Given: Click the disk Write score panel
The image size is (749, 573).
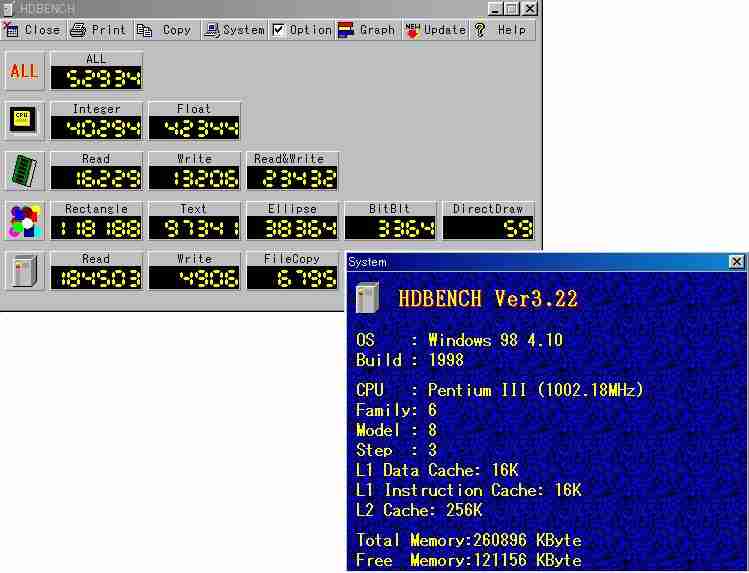Looking at the screenshot, I should (x=194, y=271).
